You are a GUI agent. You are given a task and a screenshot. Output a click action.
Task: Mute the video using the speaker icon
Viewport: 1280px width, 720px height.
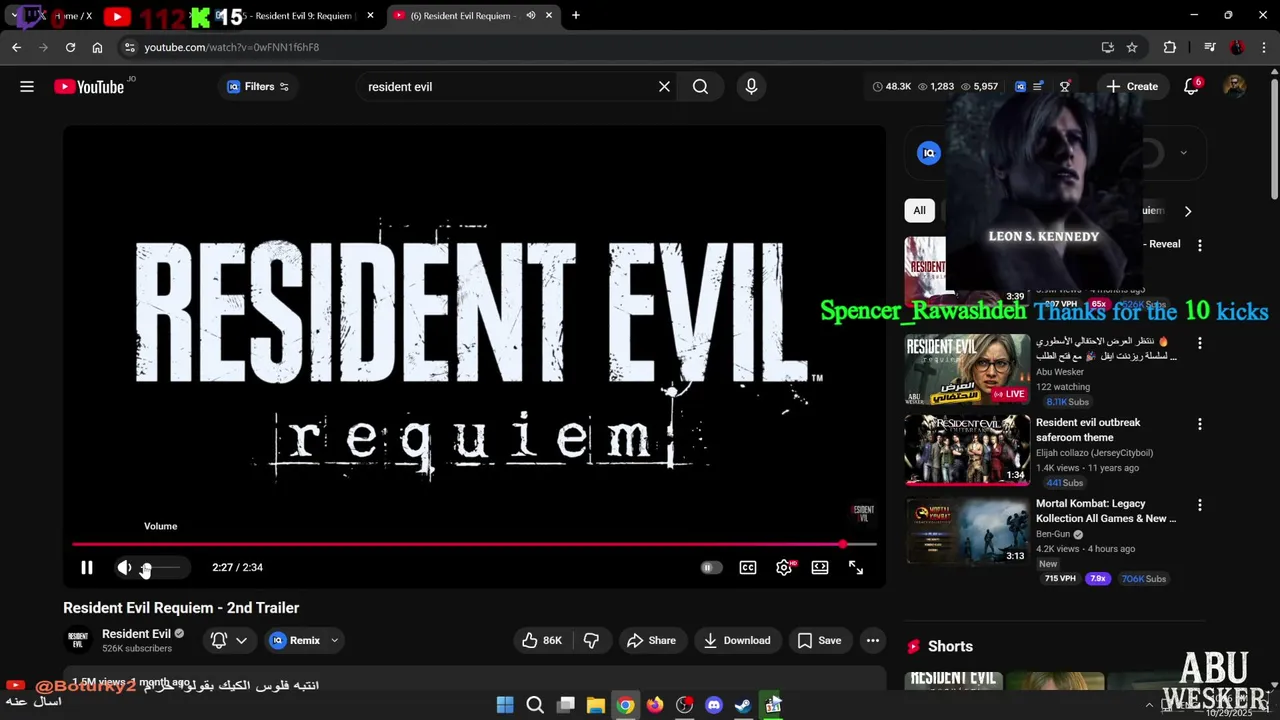point(124,568)
